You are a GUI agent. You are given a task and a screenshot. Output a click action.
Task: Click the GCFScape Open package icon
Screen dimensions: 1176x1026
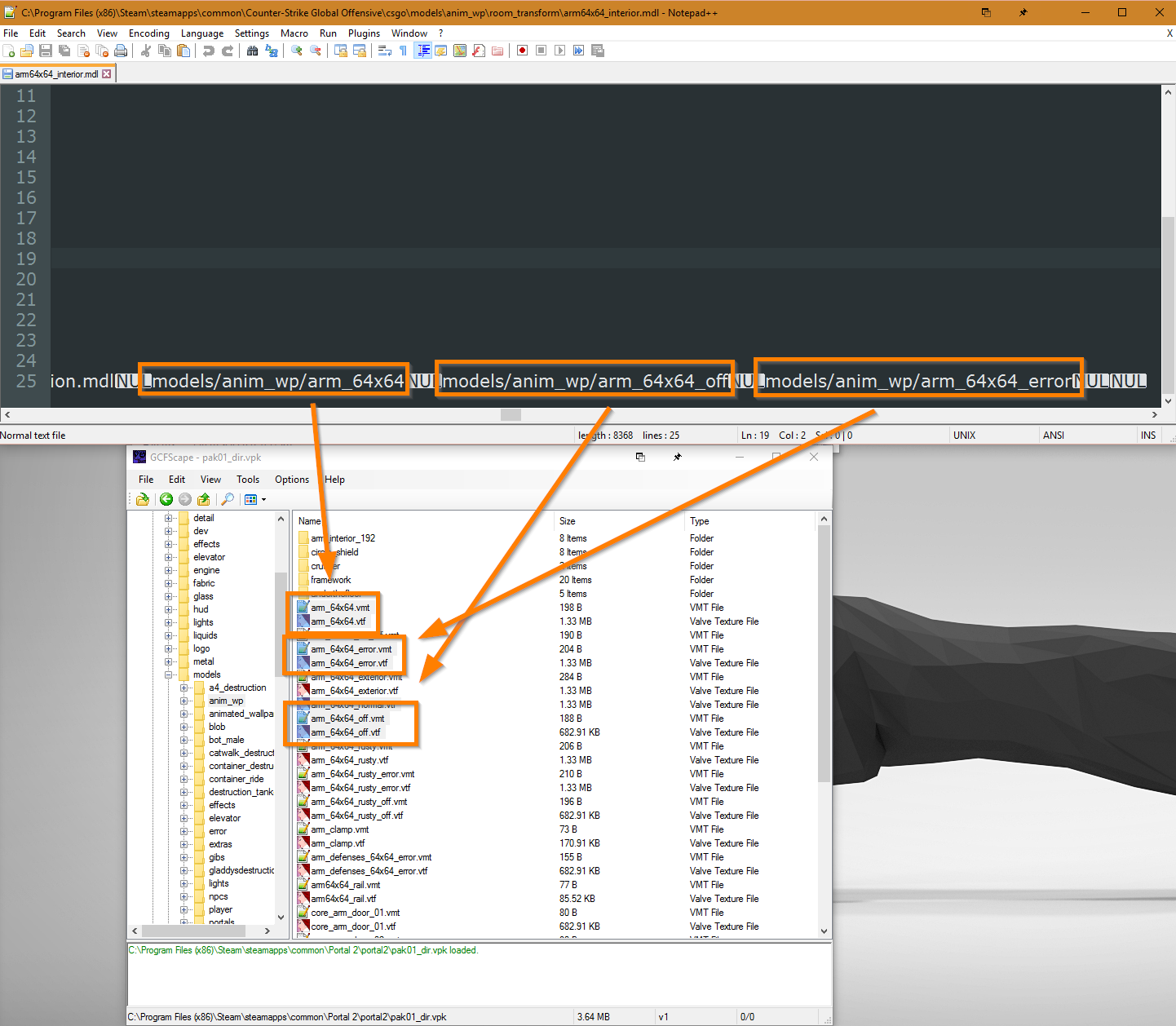coord(144,499)
